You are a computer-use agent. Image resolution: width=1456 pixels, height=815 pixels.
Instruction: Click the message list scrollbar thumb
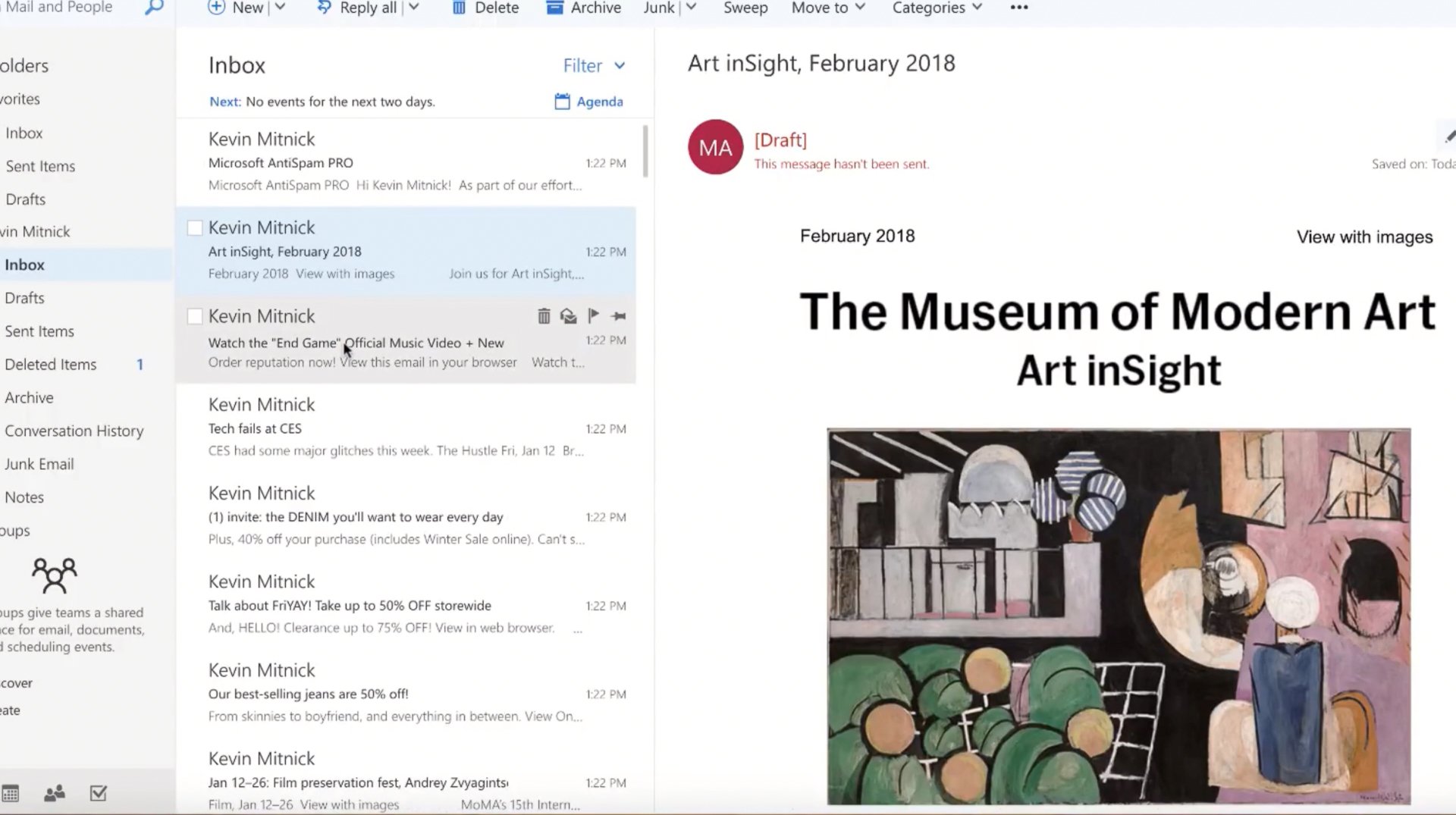pos(645,151)
